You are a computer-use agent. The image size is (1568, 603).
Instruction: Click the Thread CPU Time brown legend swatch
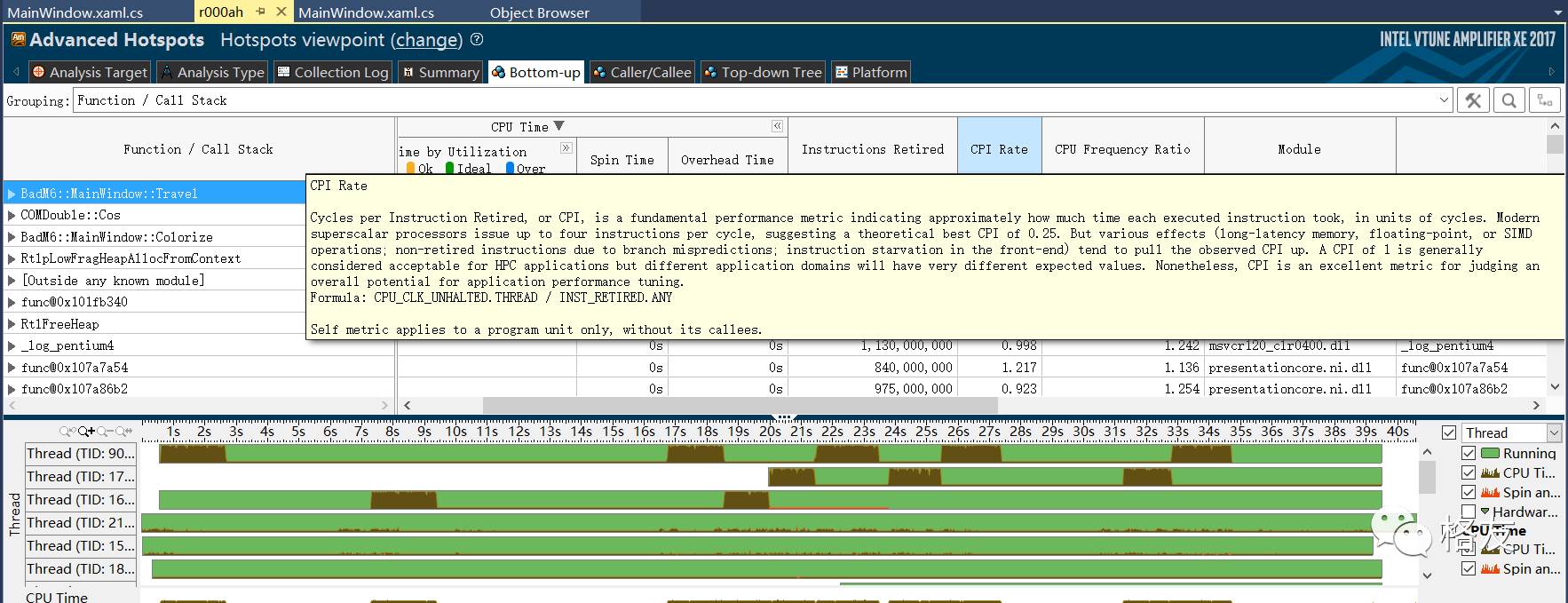pos(1491,472)
